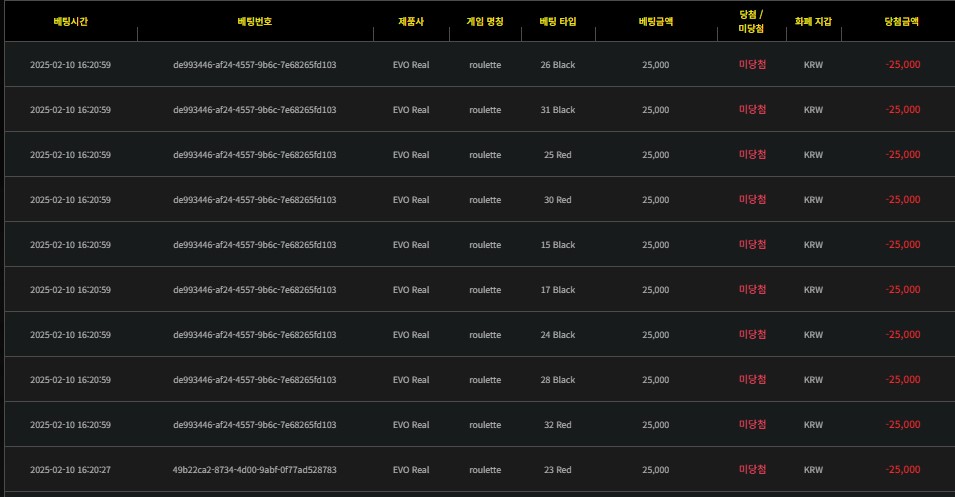Click the 베팅시간 column header
The width and height of the screenshot is (955, 497).
[71, 21]
